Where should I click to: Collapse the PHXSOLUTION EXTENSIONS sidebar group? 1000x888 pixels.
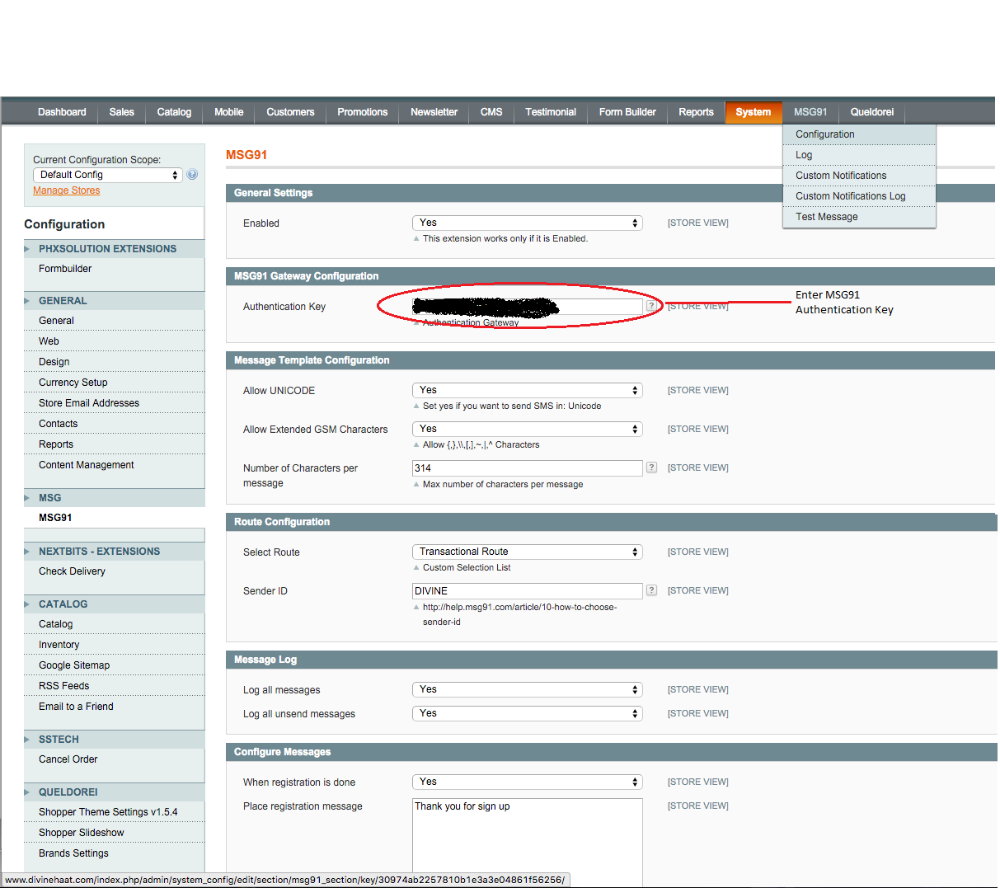[114, 249]
